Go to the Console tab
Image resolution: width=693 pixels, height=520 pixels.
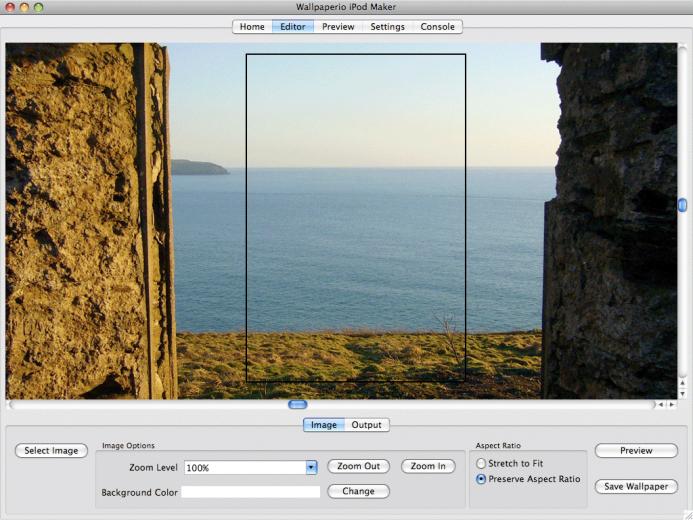pos(437,27)
